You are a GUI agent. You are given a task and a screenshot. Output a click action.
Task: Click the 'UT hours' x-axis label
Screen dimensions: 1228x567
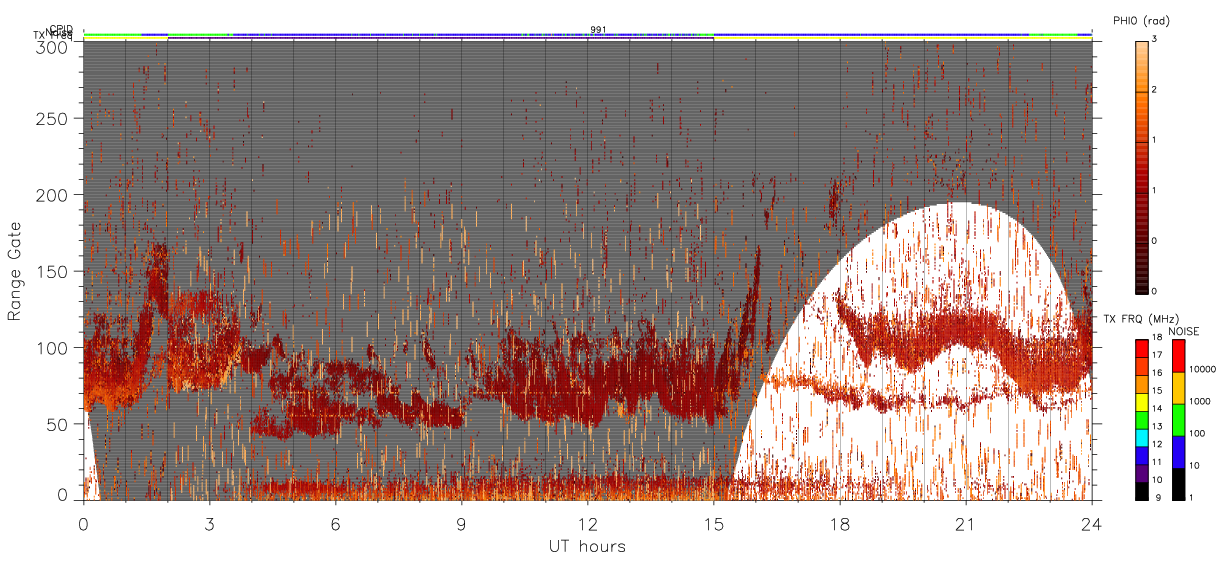point(587,546)
